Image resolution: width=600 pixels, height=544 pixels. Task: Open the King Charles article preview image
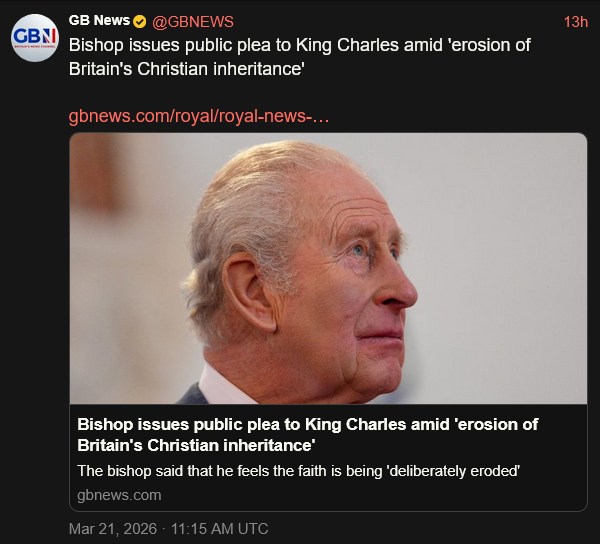328,268
